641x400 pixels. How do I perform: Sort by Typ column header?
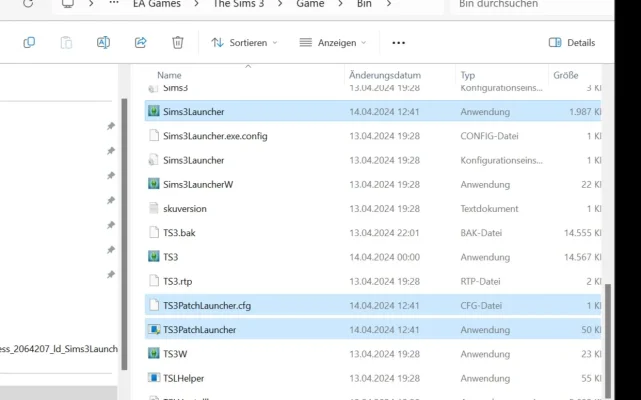pyautogui.click(x=468, y=75)
